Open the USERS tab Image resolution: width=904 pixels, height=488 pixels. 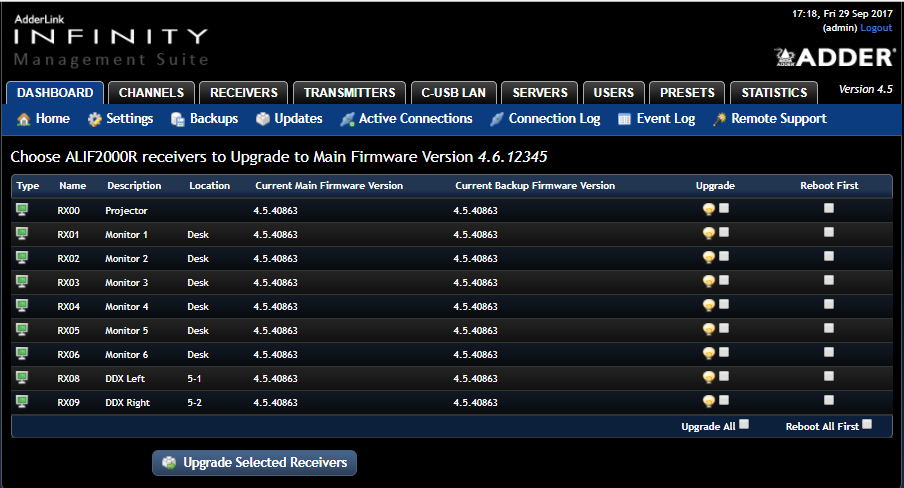(613, 93)
